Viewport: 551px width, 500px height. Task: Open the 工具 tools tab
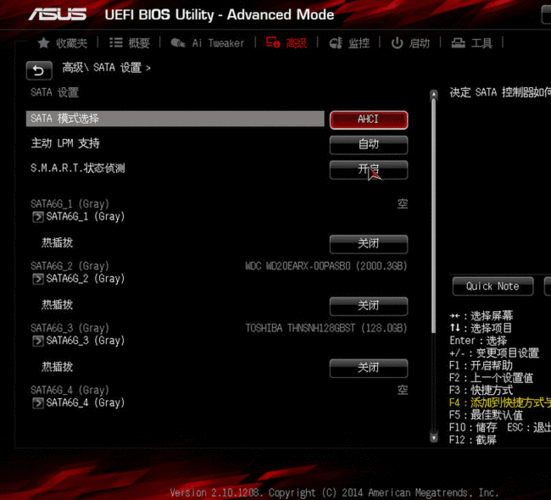[472, 43]
